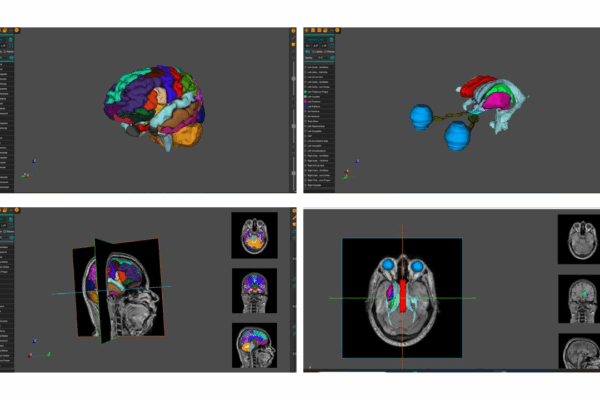The width and height of the screenshot is (600, 400).
Task: Click the stacked-folders icon in the top-right panel toolbar
Action: (325, 30)
